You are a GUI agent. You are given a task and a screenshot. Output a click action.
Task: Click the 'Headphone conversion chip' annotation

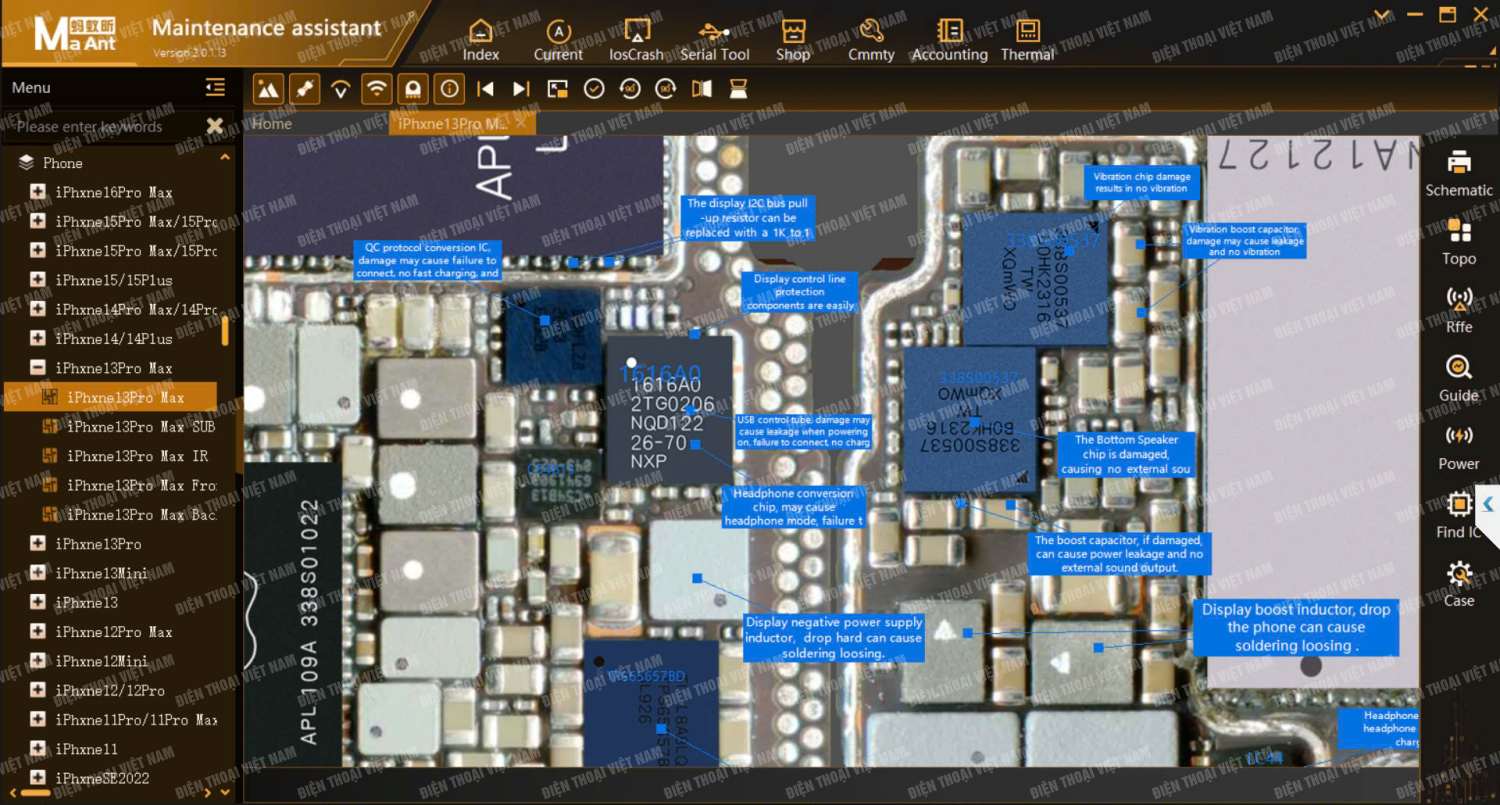coord(794,507)
